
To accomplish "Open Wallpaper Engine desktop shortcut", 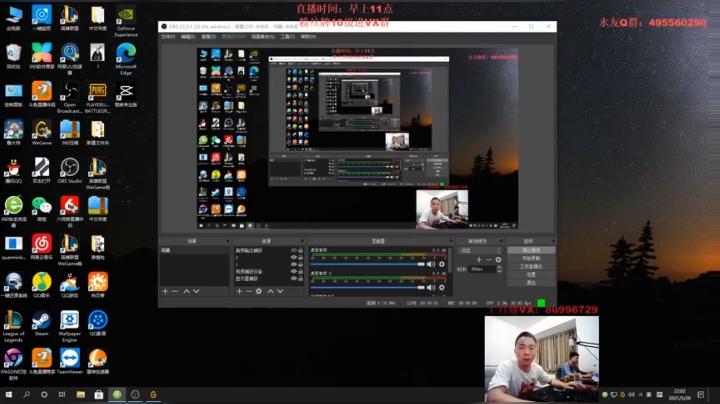I will (69, 326).
